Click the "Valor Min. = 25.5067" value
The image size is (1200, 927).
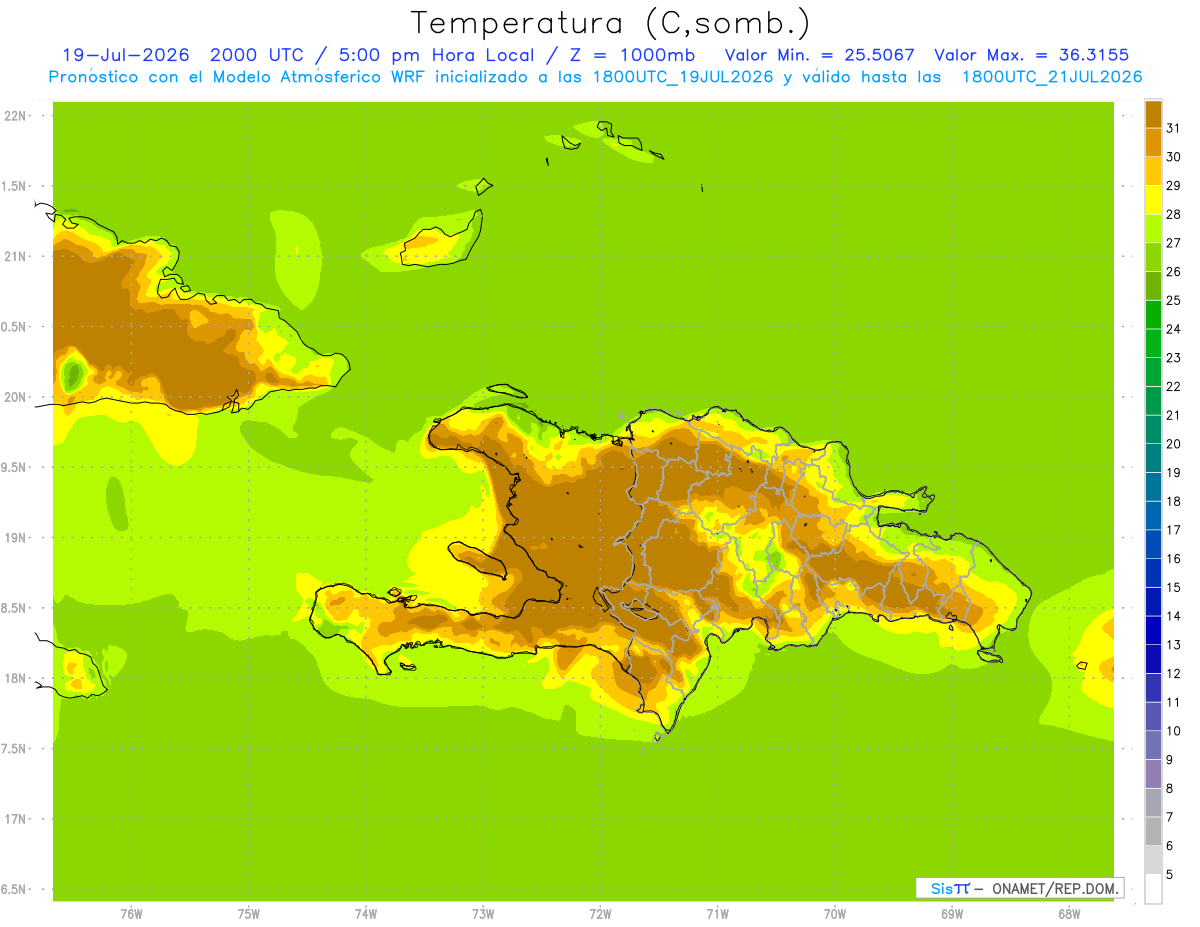(820, 55)
